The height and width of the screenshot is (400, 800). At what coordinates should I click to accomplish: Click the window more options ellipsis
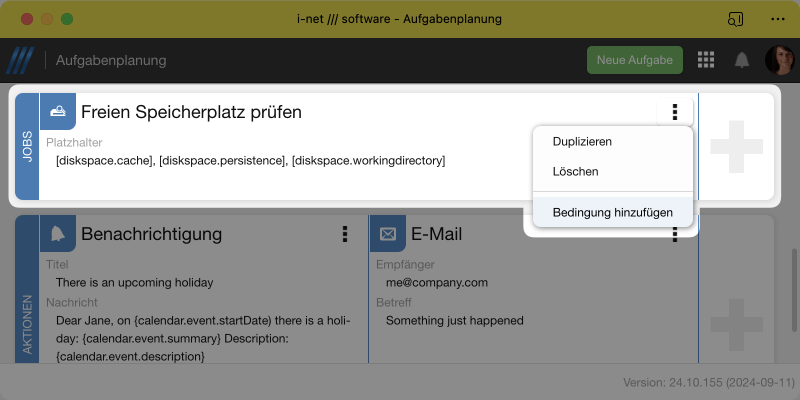pyautogui.click(x=778, y=19)
